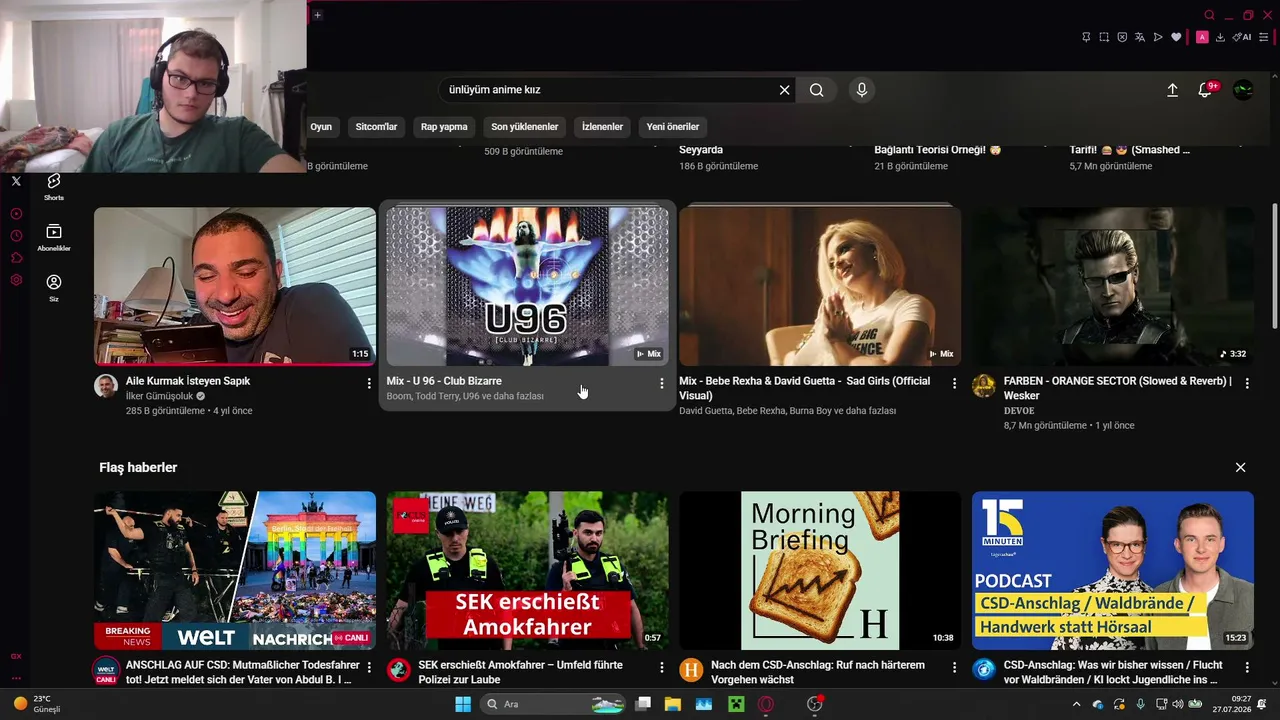This screenshot has width=1280, height=720.
Task: Open 'Nach dem CSD-Anschlag' video title
Action: 817,672
